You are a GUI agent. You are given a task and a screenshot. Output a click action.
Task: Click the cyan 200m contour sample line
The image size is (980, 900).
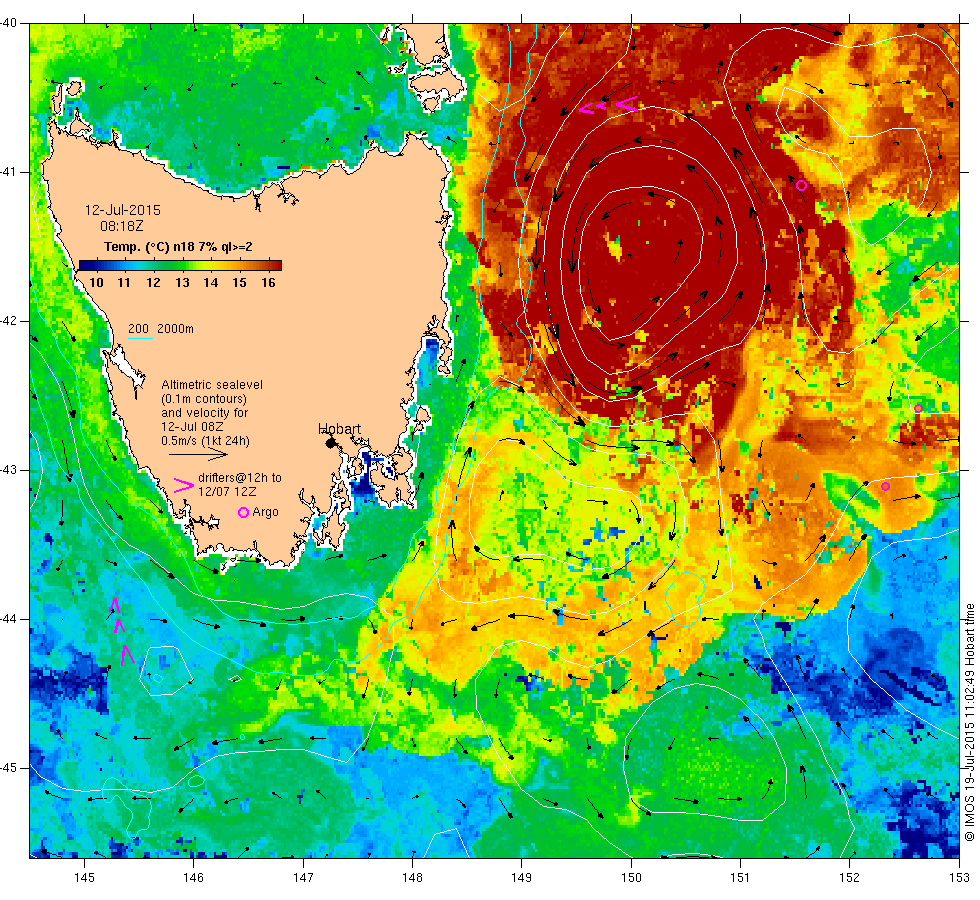pyautogui.click(x=140, y=339)
